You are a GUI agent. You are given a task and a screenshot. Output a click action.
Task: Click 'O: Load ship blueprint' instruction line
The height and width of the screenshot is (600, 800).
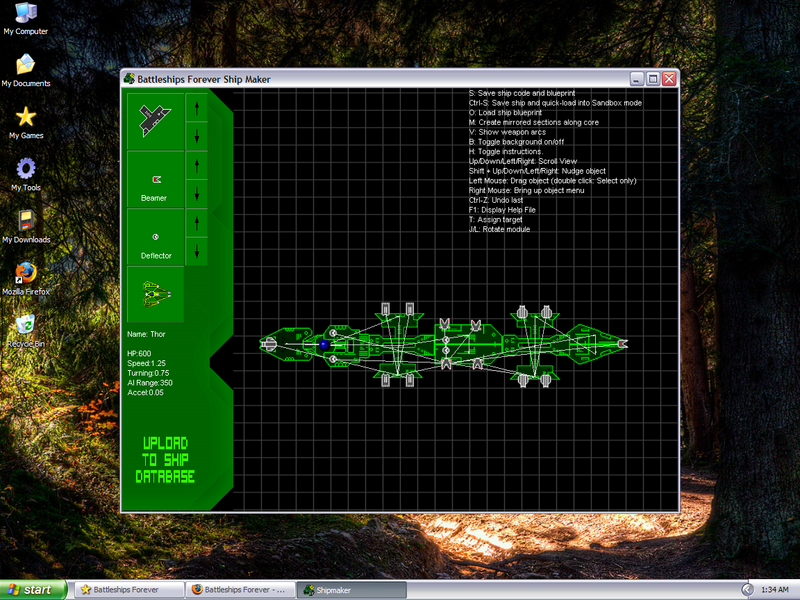pos(505,113)
